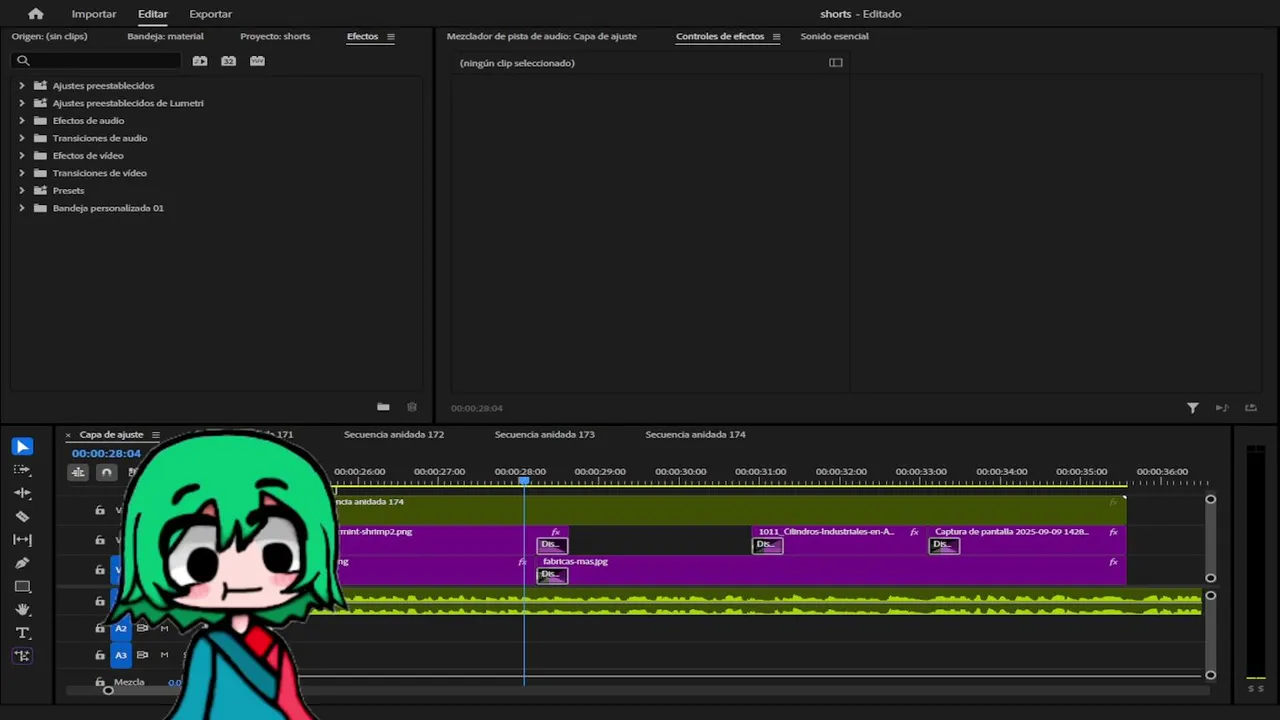Select the Rectangle tool
This screenshot has width=1280, height=720.
coord(22,587)
